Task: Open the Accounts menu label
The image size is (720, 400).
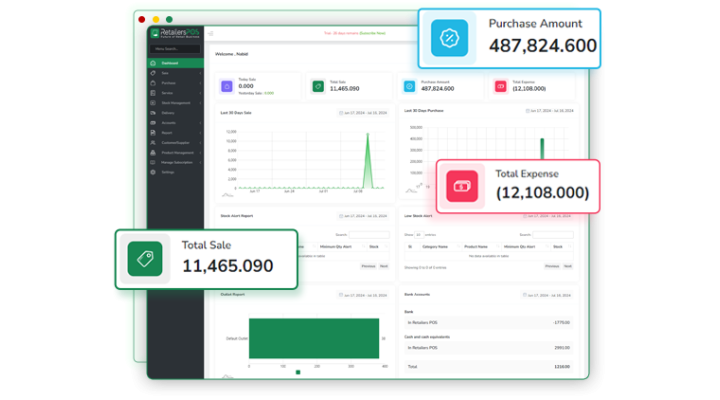Action: 169,123
